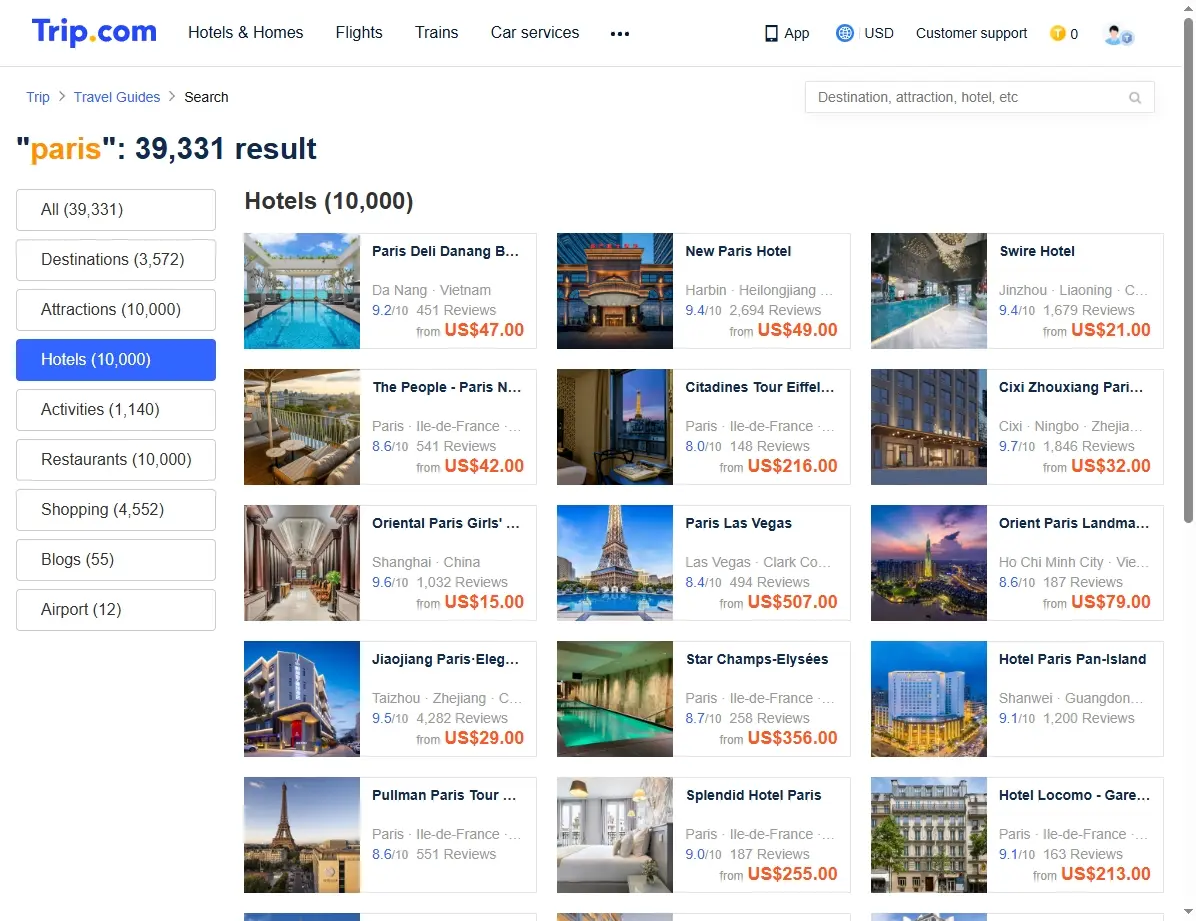
Task: Open Swire Hotel thumbnail image
Action: coord(929,291)
